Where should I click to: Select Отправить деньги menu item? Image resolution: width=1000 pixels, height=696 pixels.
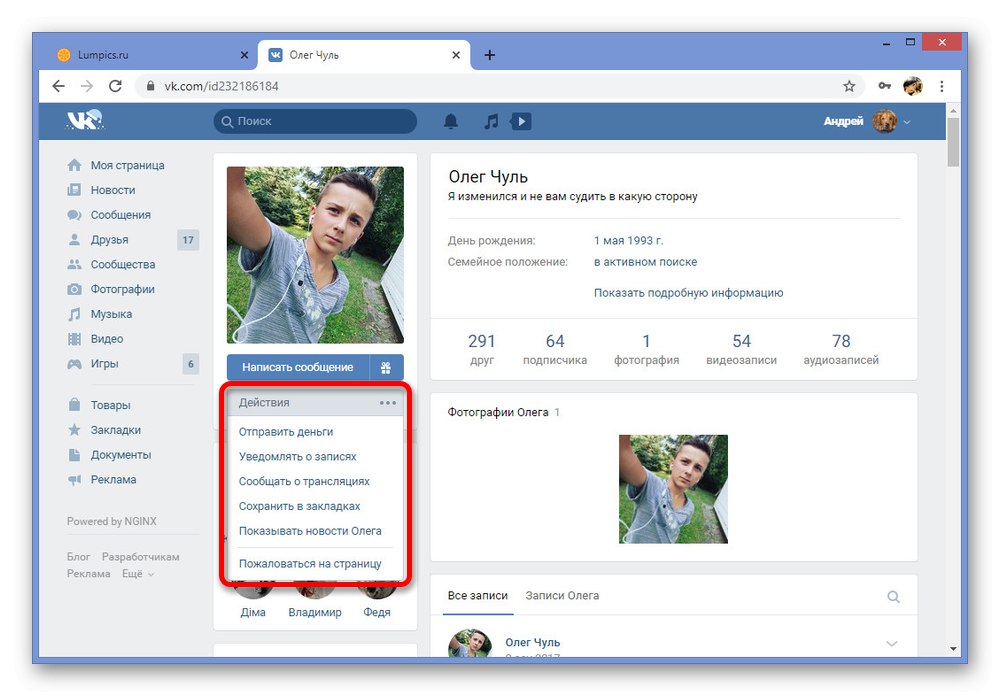click(x=316, y=432)
